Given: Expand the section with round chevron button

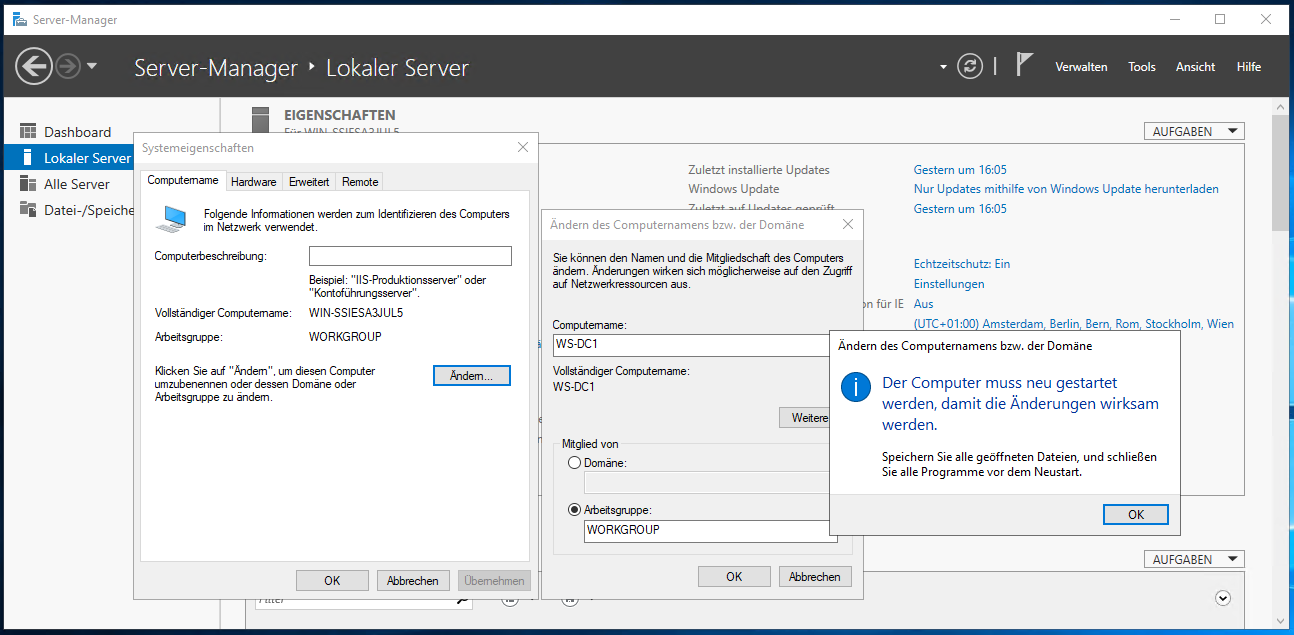Looking at the screenshot, I should pos(1222,598).
